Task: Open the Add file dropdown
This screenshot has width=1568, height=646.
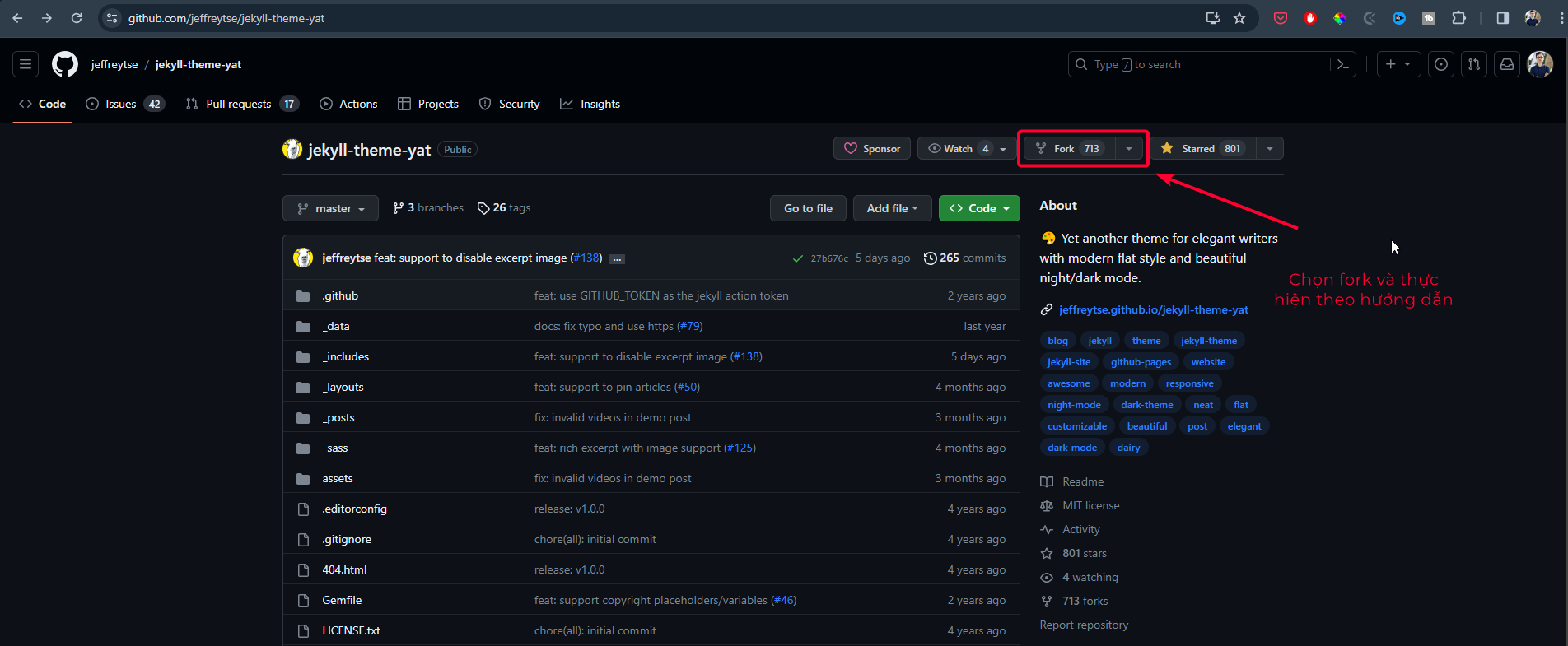Action: coord(892,208)
